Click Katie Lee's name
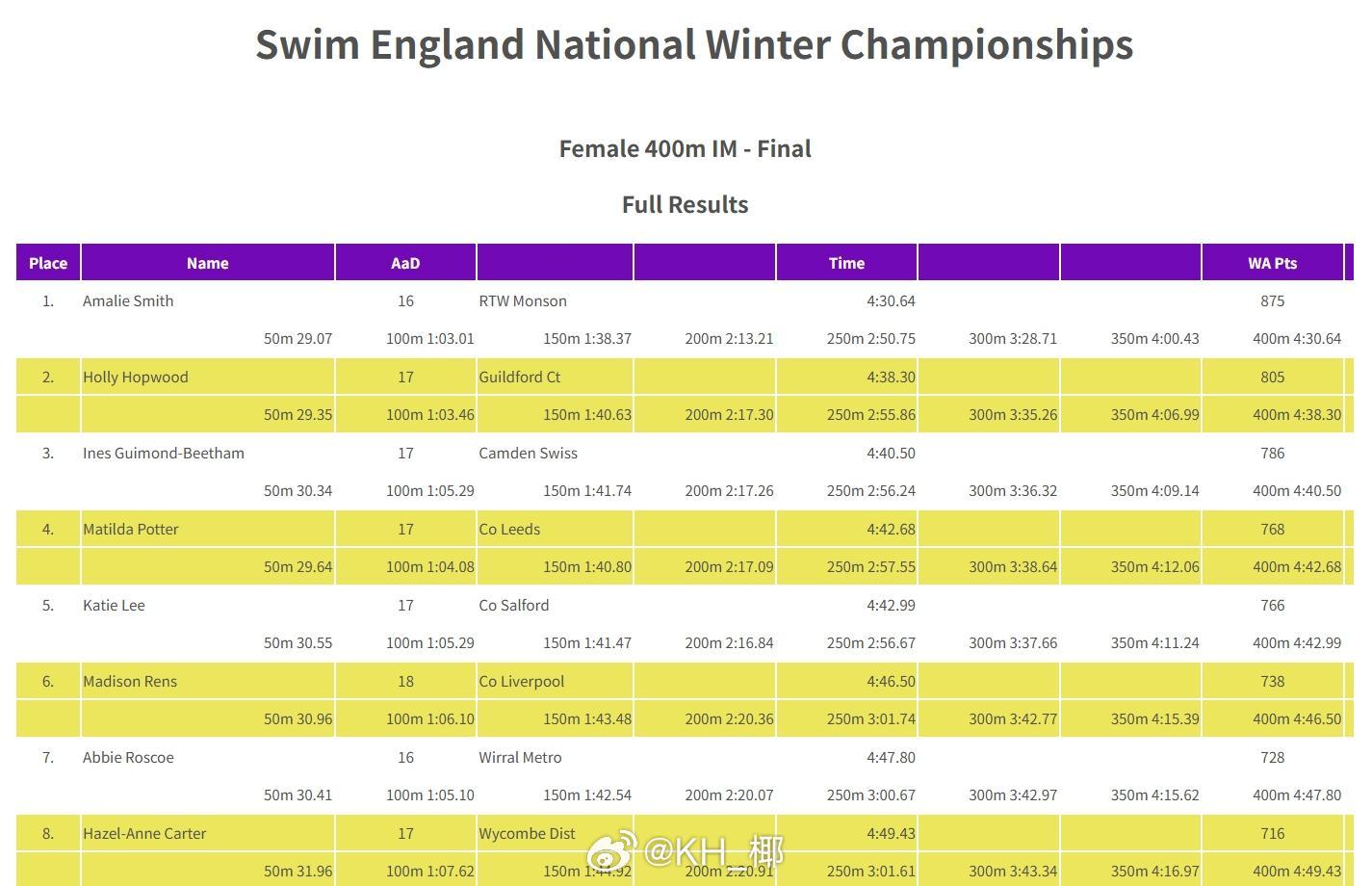Screen dimensions: 1372x886 coord(114,605)
